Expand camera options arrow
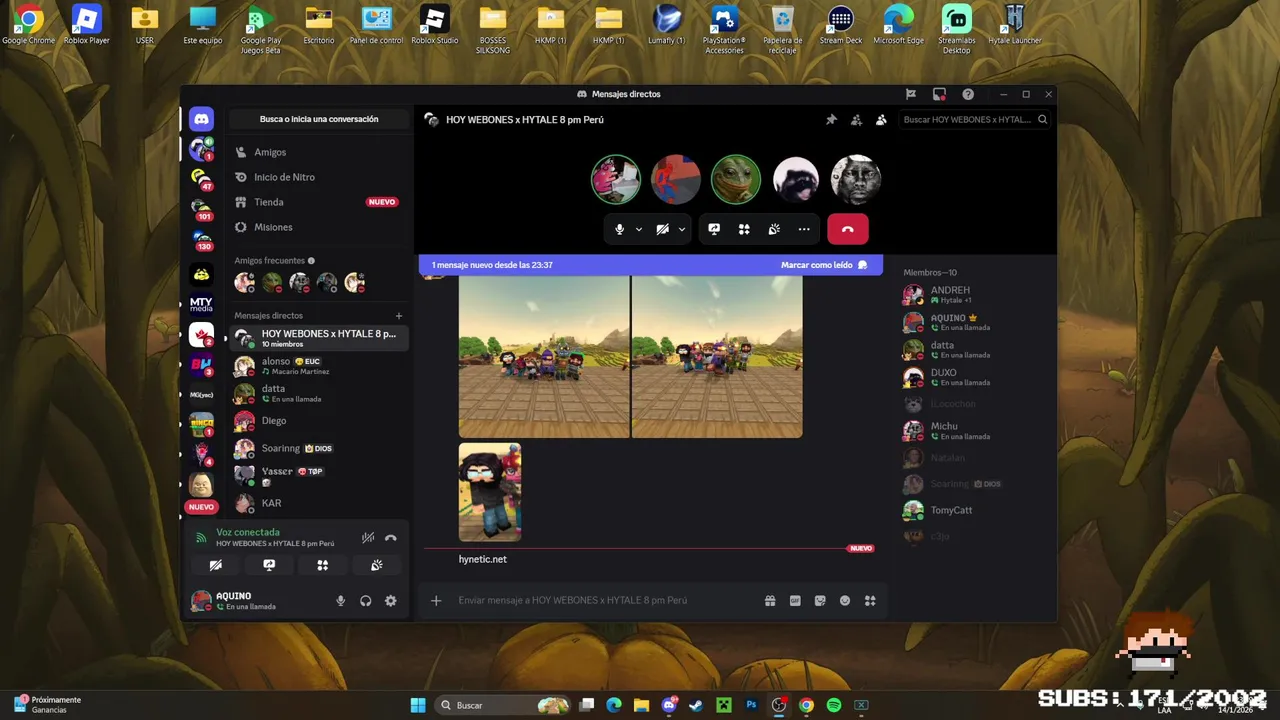 tap(682, 229)
